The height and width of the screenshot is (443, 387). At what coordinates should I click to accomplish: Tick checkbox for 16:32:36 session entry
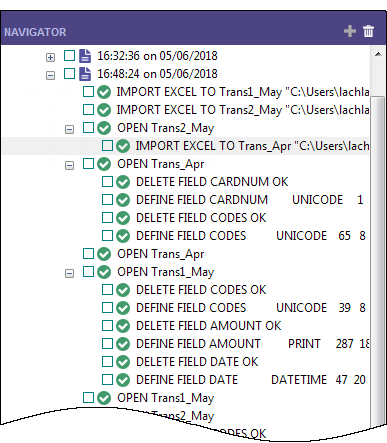pyautogui.click(x=69, y=55)
